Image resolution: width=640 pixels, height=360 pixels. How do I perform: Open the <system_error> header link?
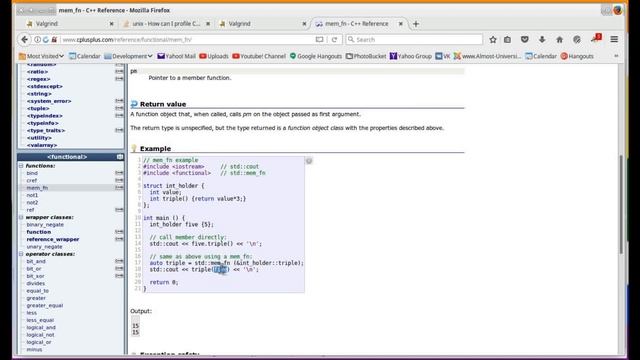[49, 101]
